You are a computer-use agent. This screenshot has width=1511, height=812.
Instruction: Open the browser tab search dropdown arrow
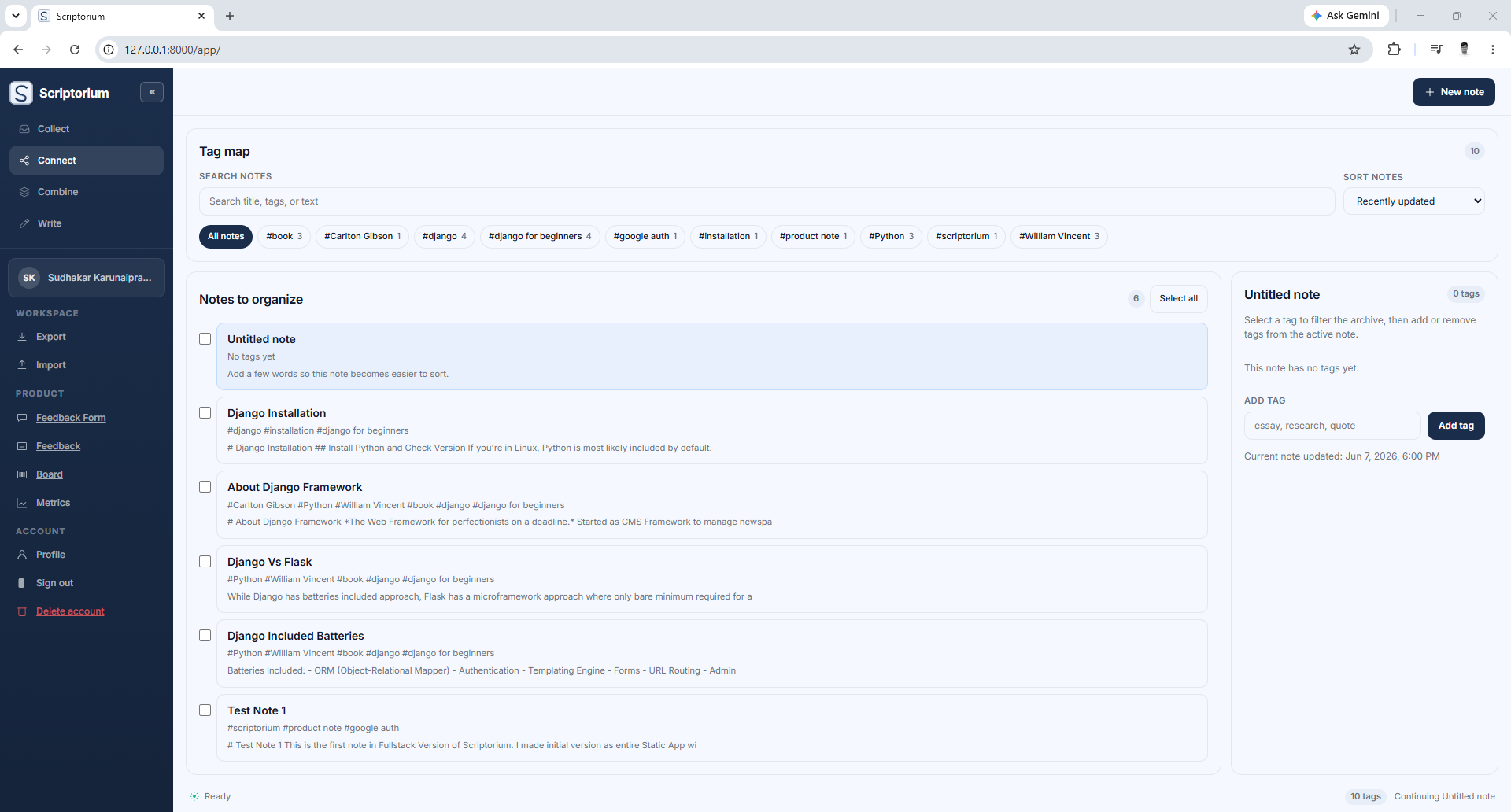[x=15, y=16]
